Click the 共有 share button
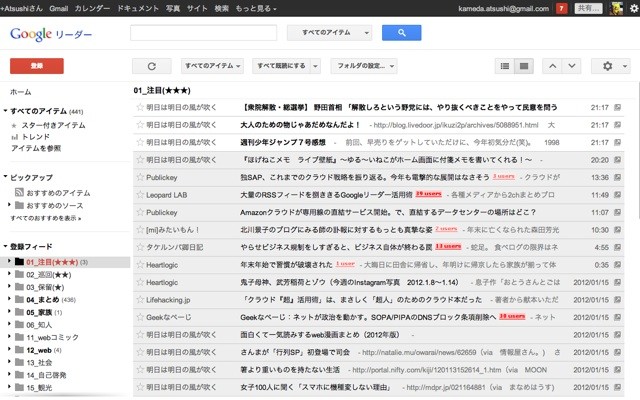Screen dimensions: 640x400 click(x=588, y=8)
